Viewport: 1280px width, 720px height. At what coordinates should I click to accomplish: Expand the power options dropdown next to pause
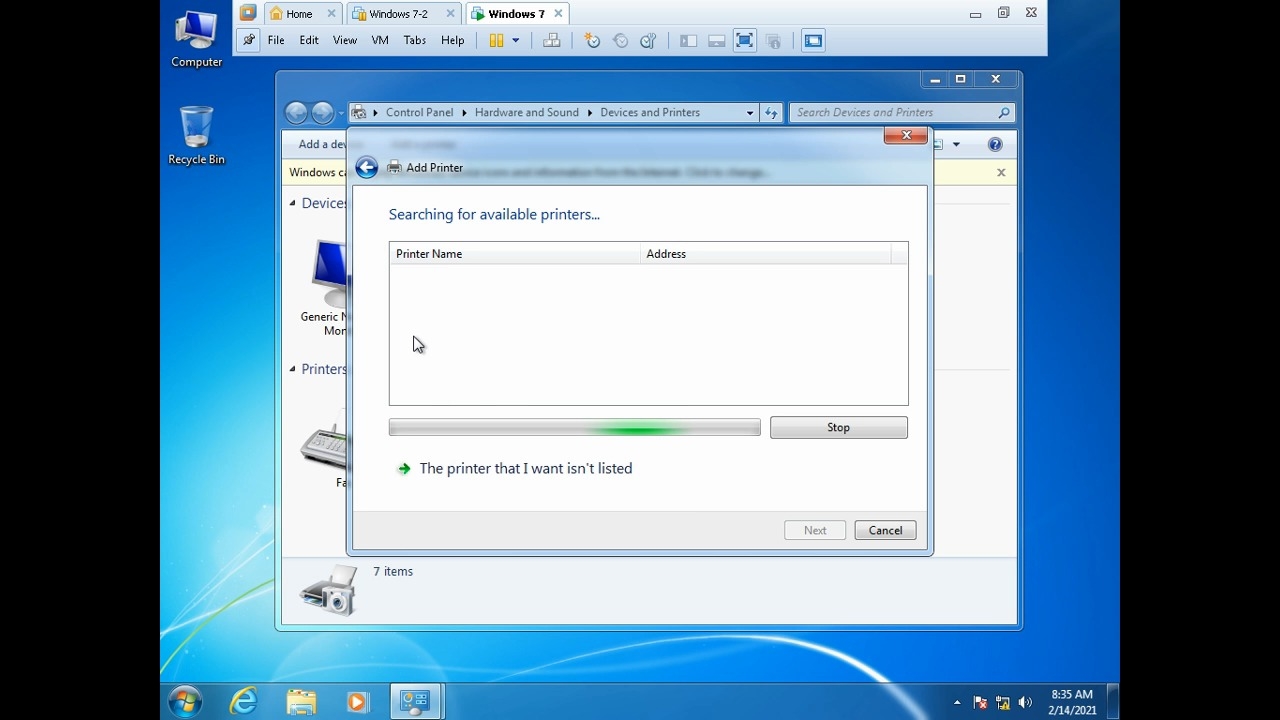[516, 41]
